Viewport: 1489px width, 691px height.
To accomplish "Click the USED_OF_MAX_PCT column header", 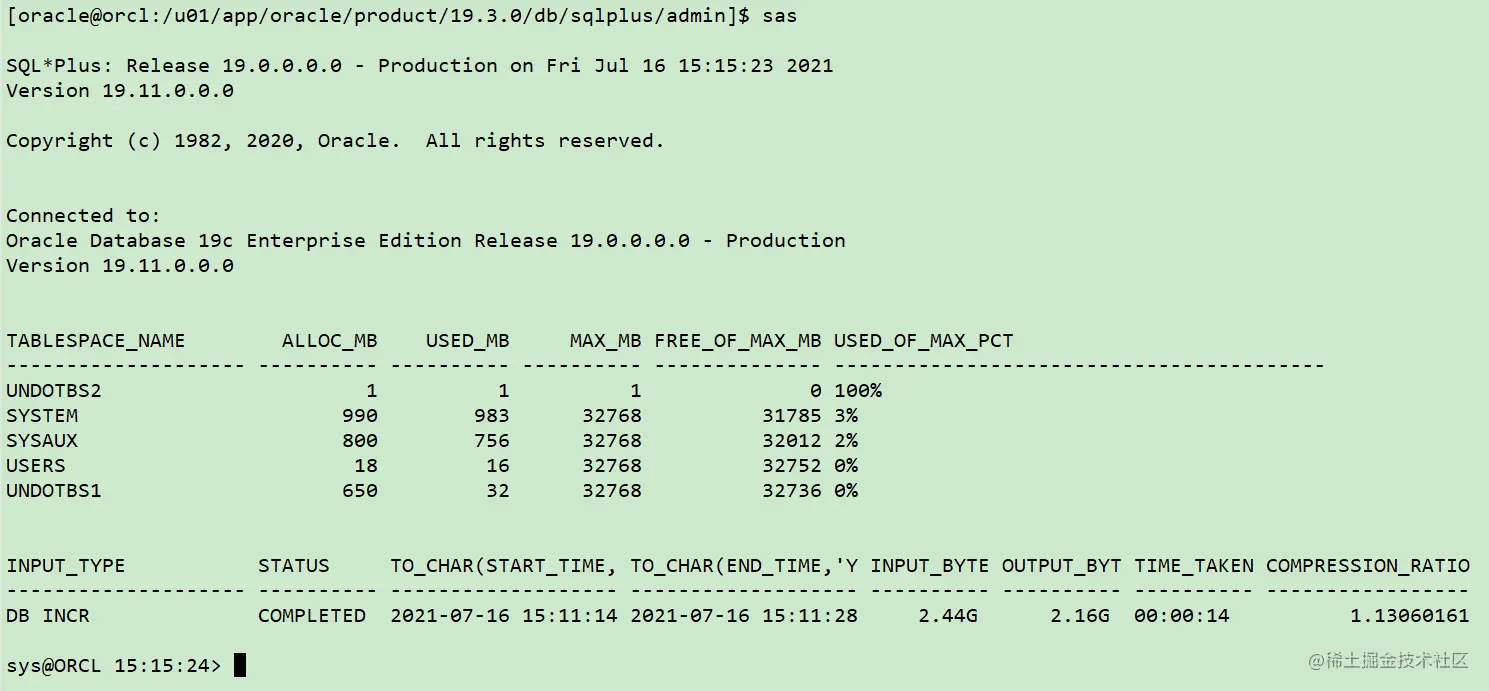I will click(x=924, y=341).
